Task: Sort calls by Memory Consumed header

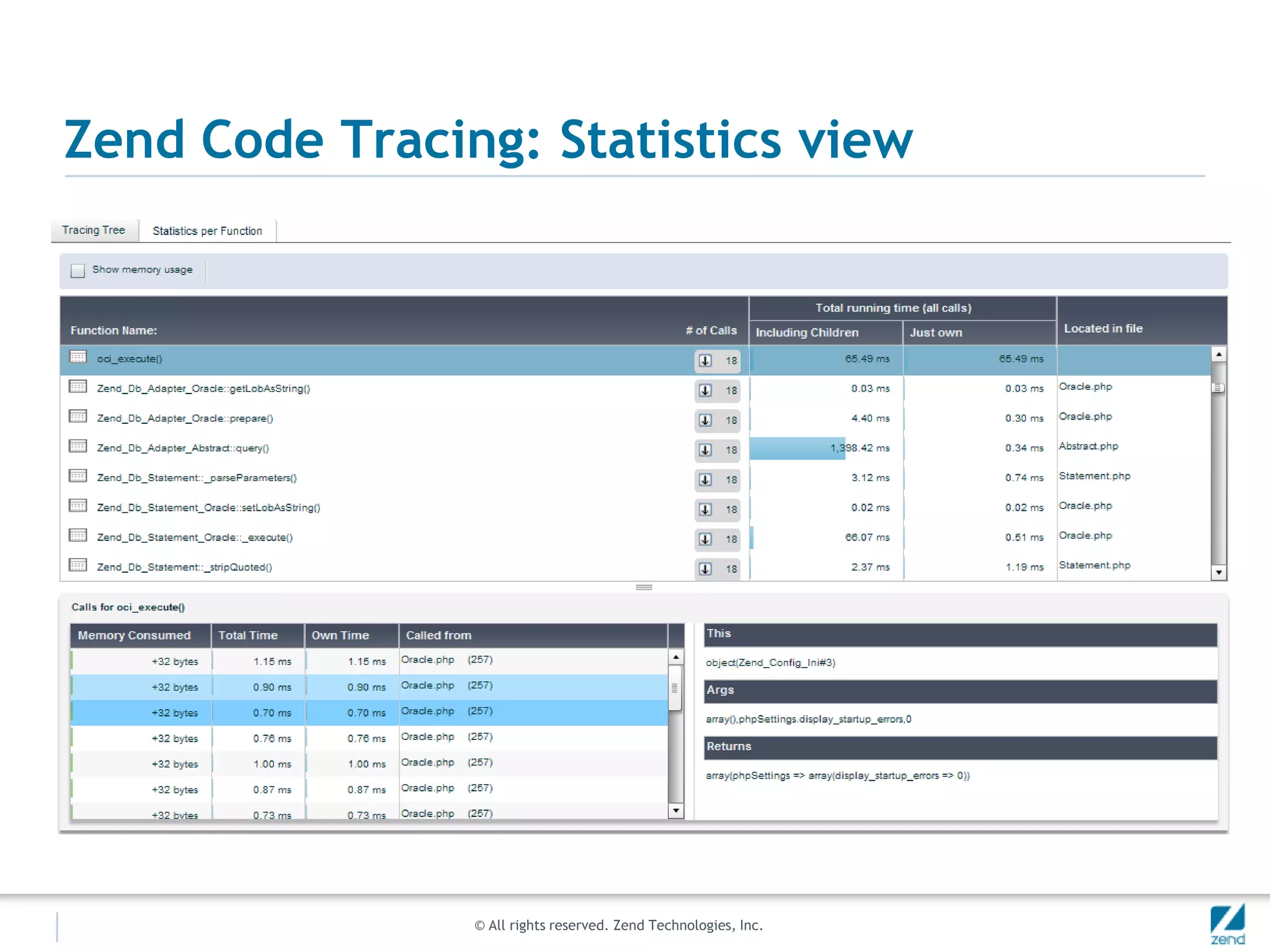Action: coord(141,635)
